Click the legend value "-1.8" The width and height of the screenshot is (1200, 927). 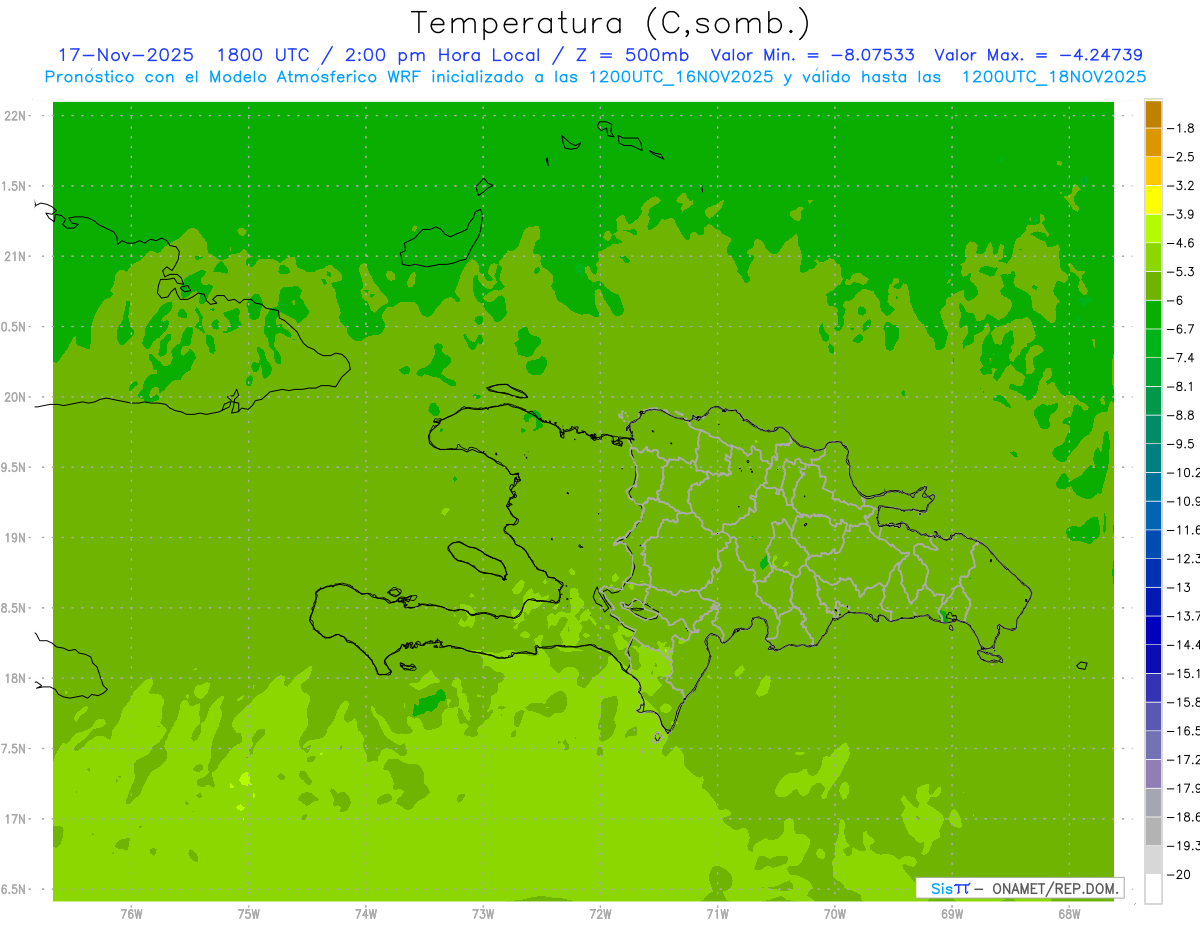click(x=1182, y=128)
